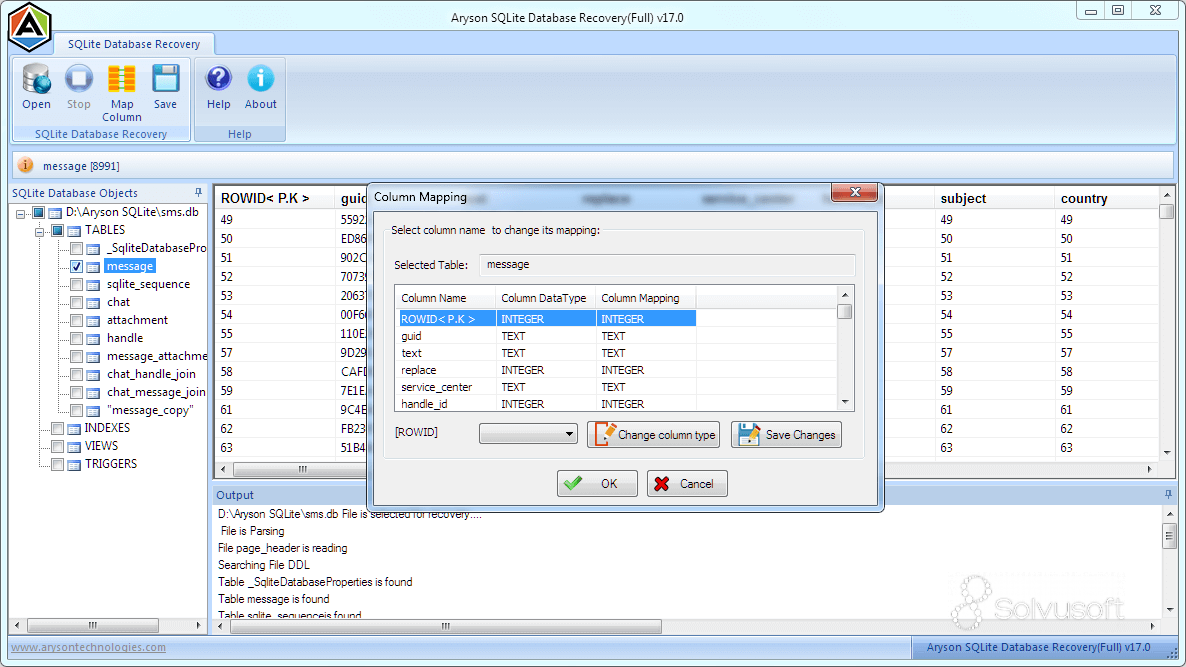Viewport: 1186px width, 667px height.
Task: Tick the attachment table checkbox
Action: [76, 321]
